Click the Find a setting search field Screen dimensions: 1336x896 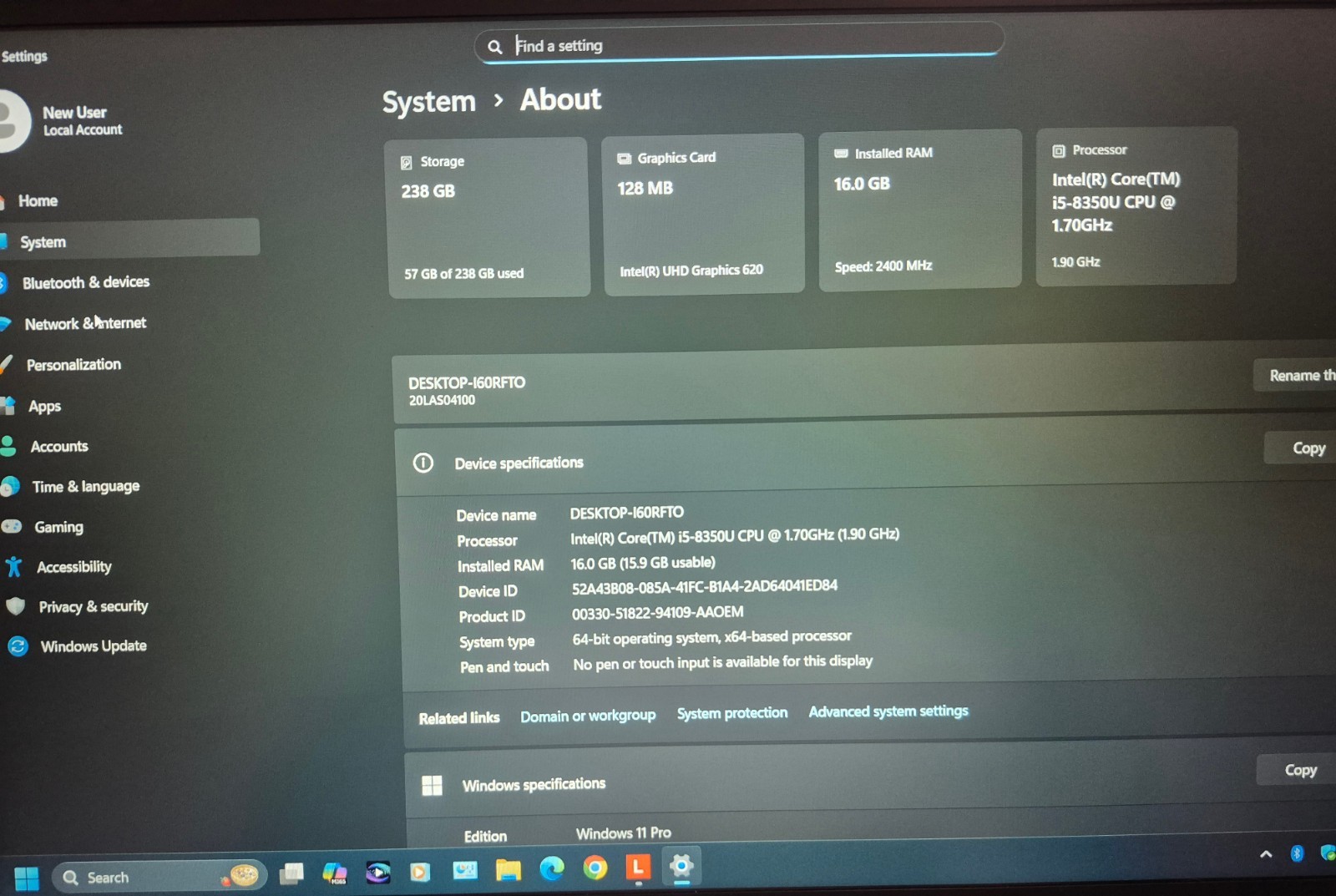coord(739,43)
